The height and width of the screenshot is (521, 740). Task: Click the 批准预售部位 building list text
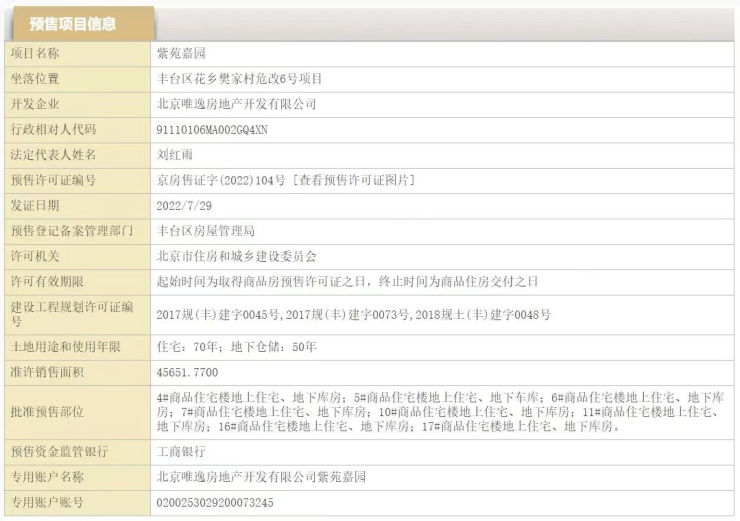440,411
